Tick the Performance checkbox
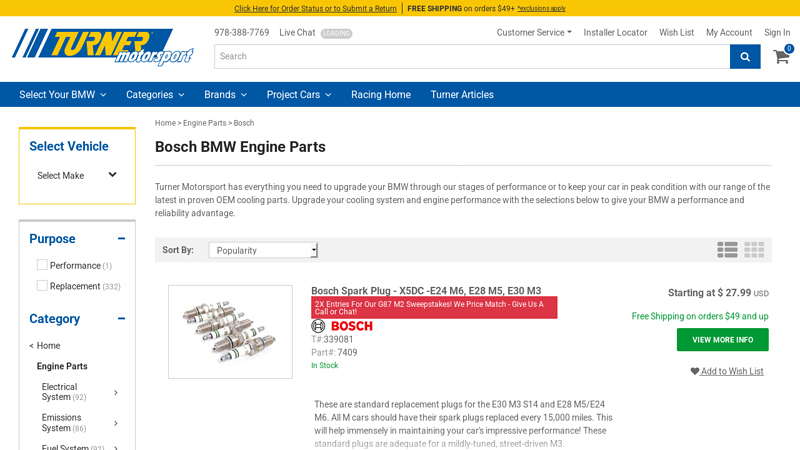The image size is (800, 450). 42,265
